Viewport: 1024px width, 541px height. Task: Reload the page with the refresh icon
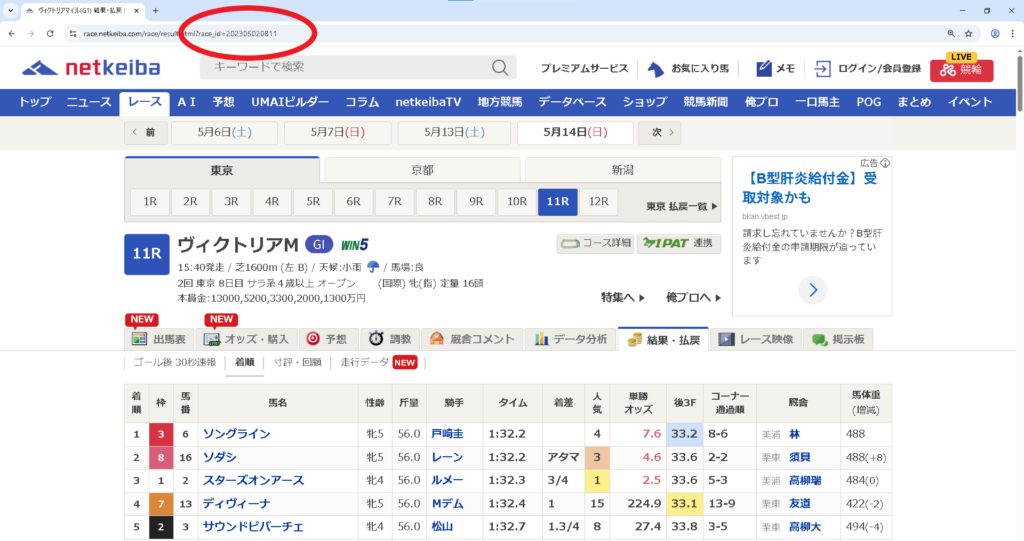[50, 33]
